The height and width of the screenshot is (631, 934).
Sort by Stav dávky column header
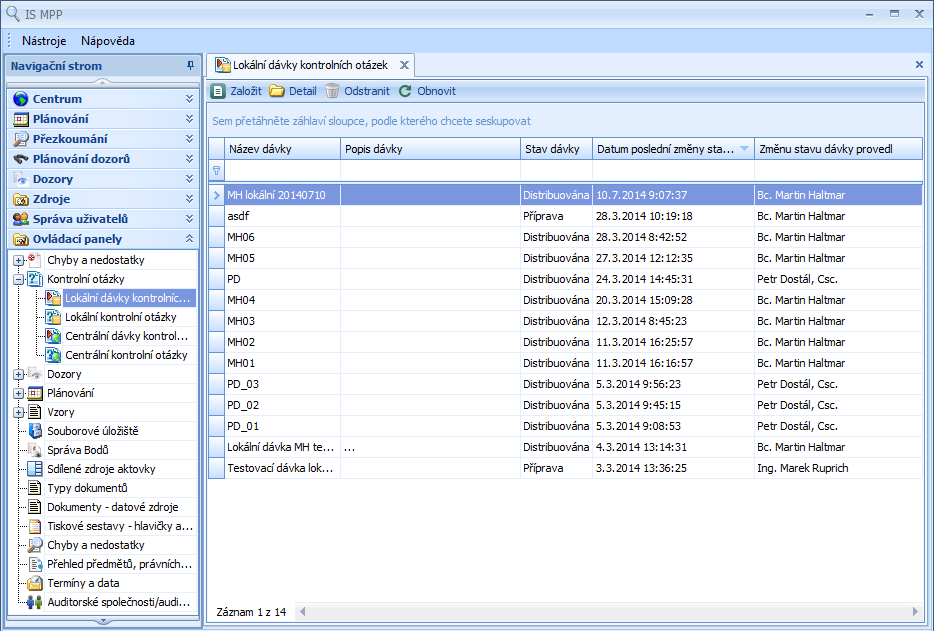click(x=556, y=149)
